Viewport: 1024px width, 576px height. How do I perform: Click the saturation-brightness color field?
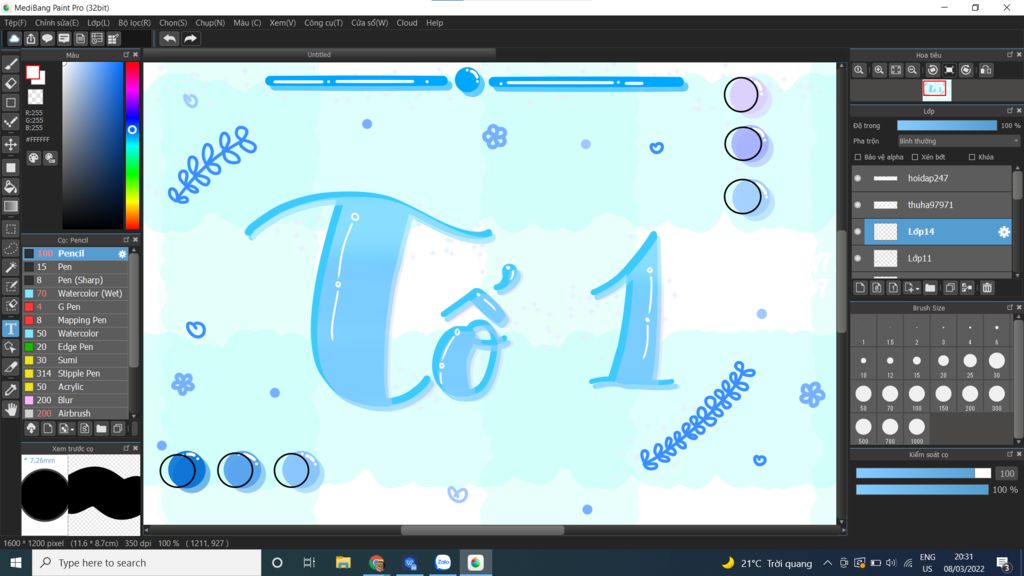[x=92, y=145]
